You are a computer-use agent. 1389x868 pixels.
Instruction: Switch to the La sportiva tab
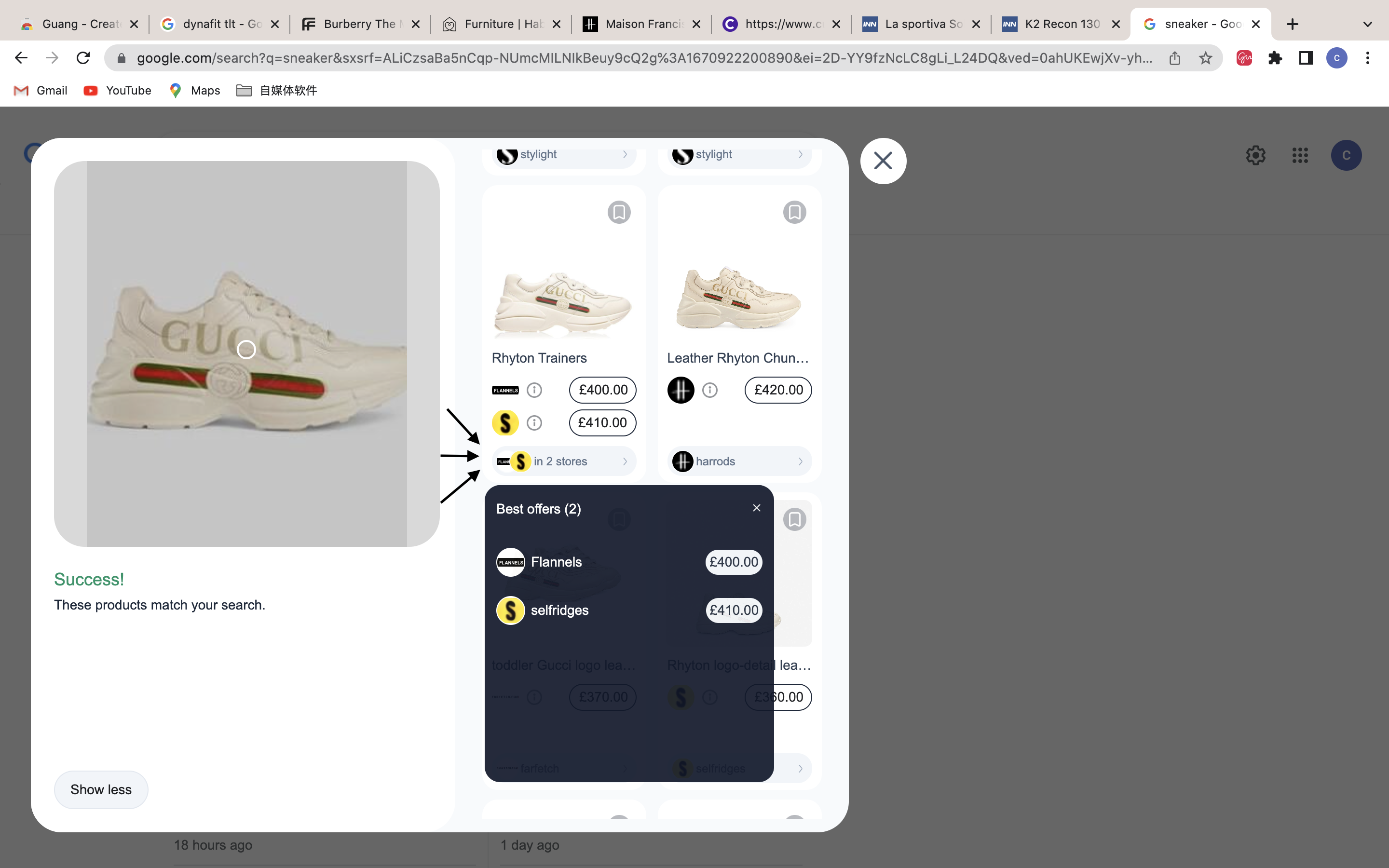(921, 24)
